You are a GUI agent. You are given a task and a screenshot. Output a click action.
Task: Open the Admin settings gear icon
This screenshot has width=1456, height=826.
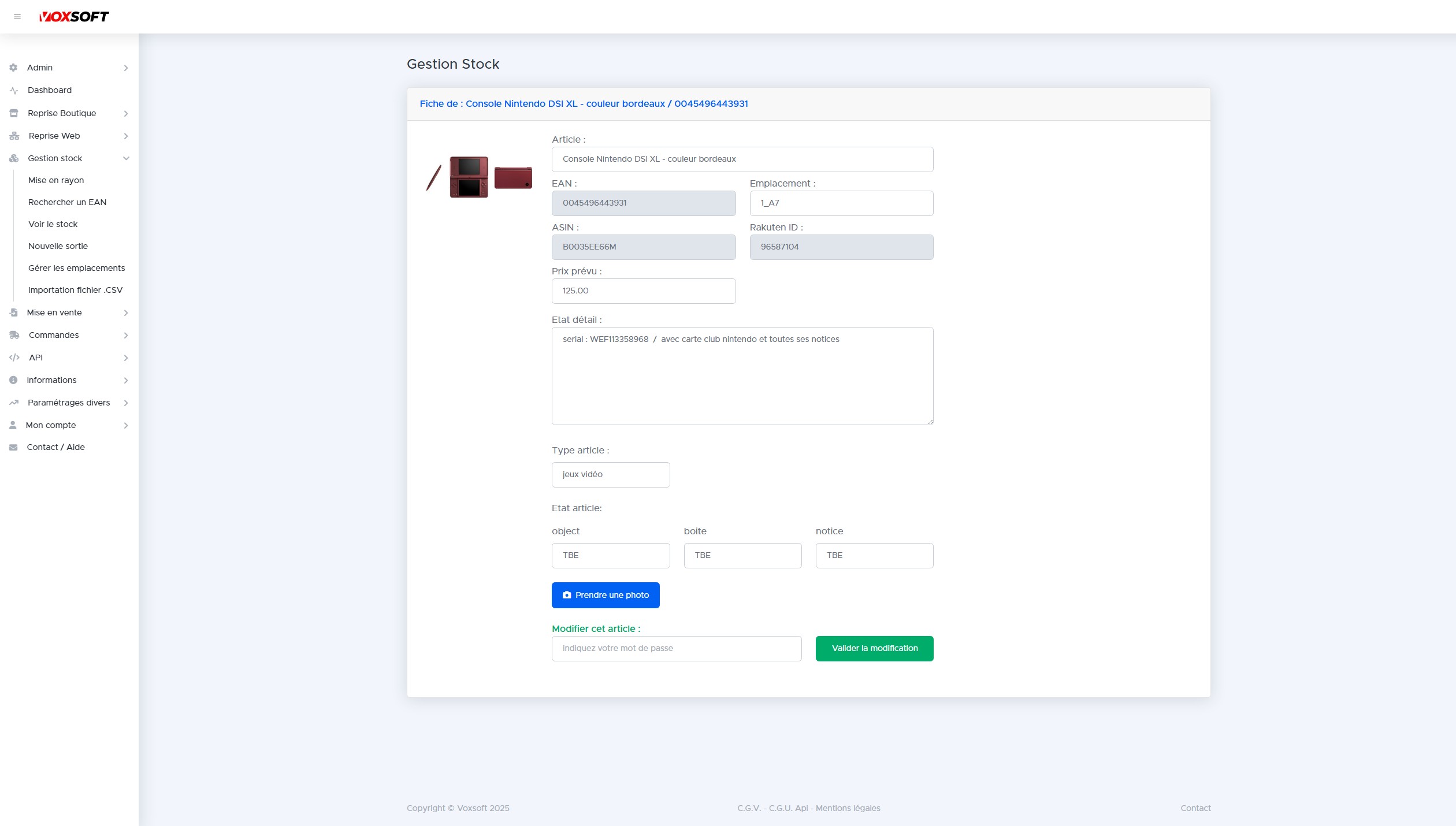click(x=13, y=68)
